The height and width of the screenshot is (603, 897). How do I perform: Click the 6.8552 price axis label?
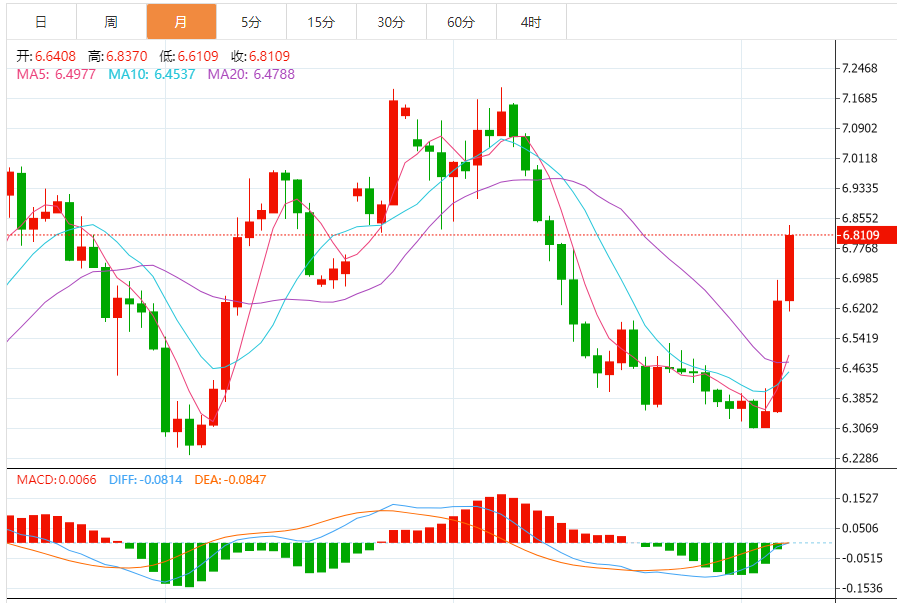tap(859, 218)
